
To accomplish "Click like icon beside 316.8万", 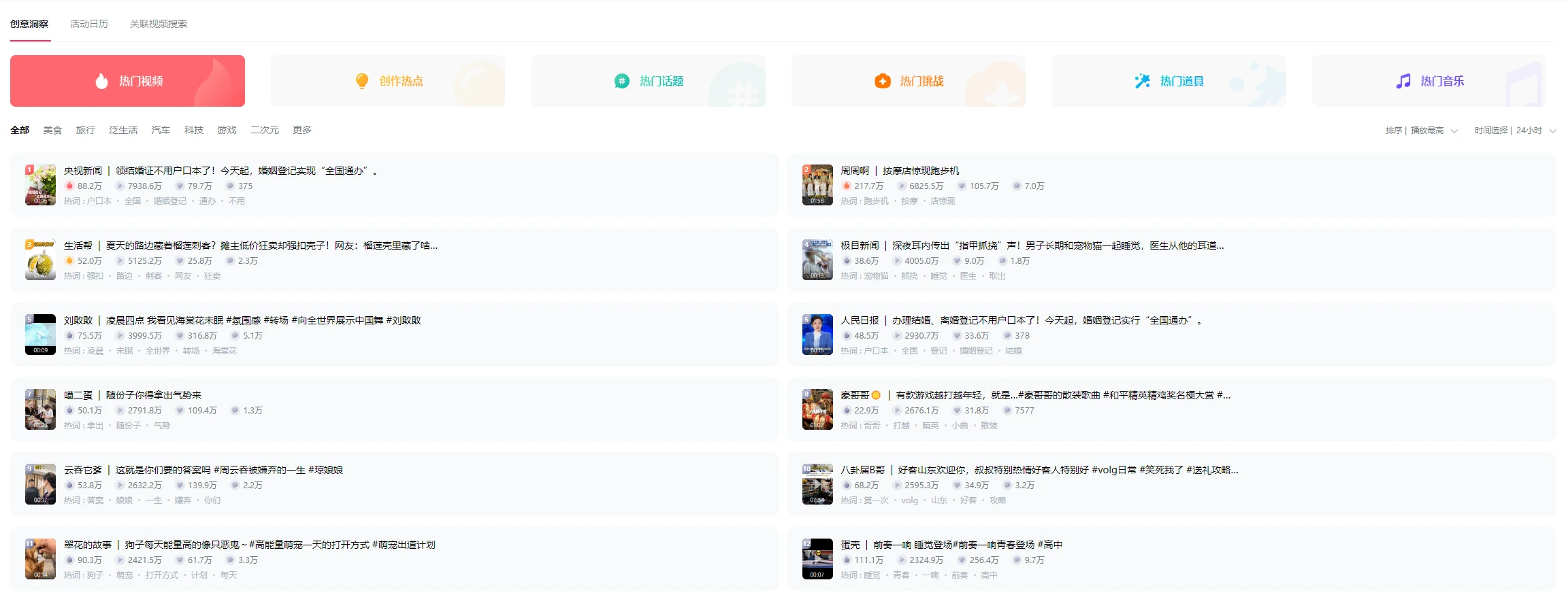I will [180, 335].
